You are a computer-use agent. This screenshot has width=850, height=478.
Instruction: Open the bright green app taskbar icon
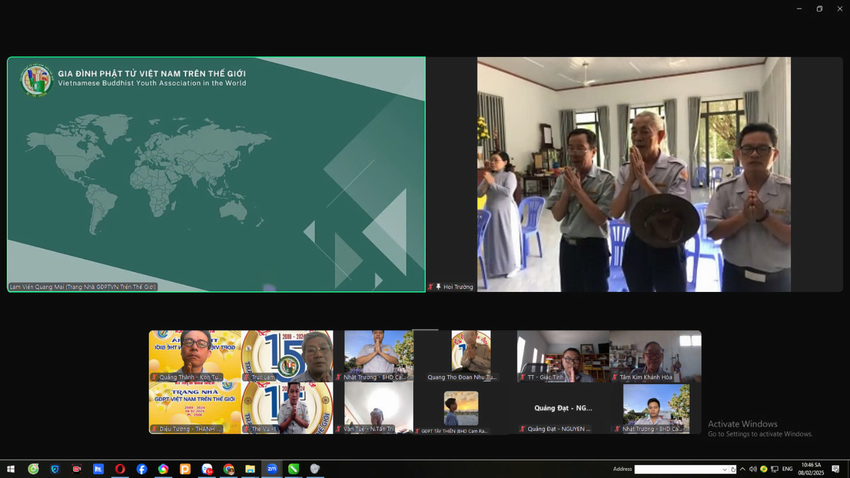pyautogui.click(x=293, y=469)
